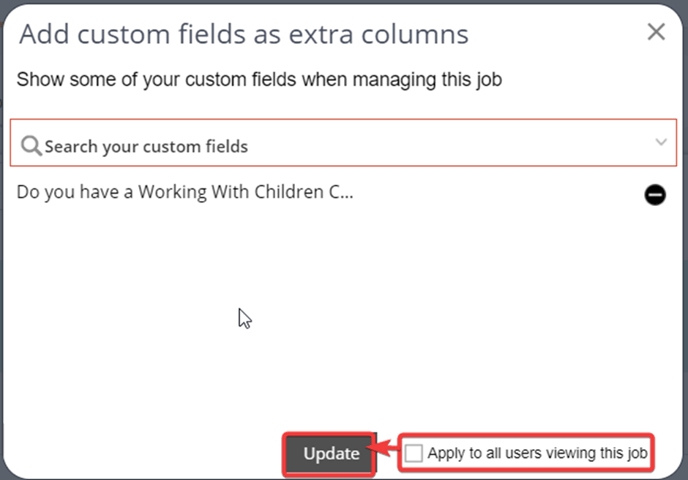
Task: Tick the Apply to all users checkbox
Action: point(413,453)
